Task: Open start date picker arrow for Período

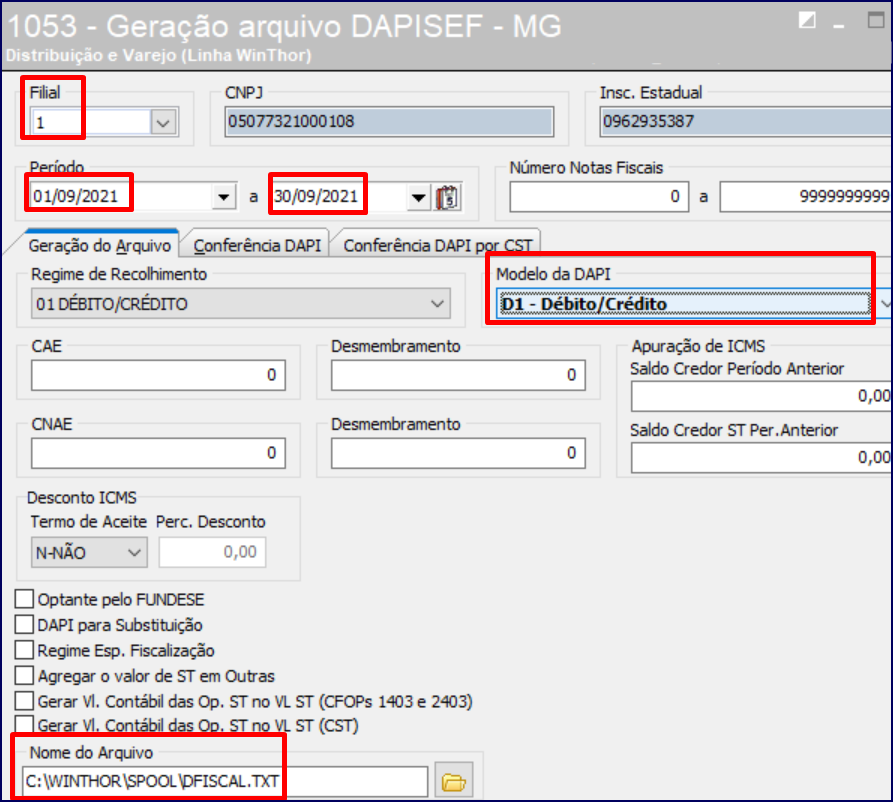Action: point(223,197)
